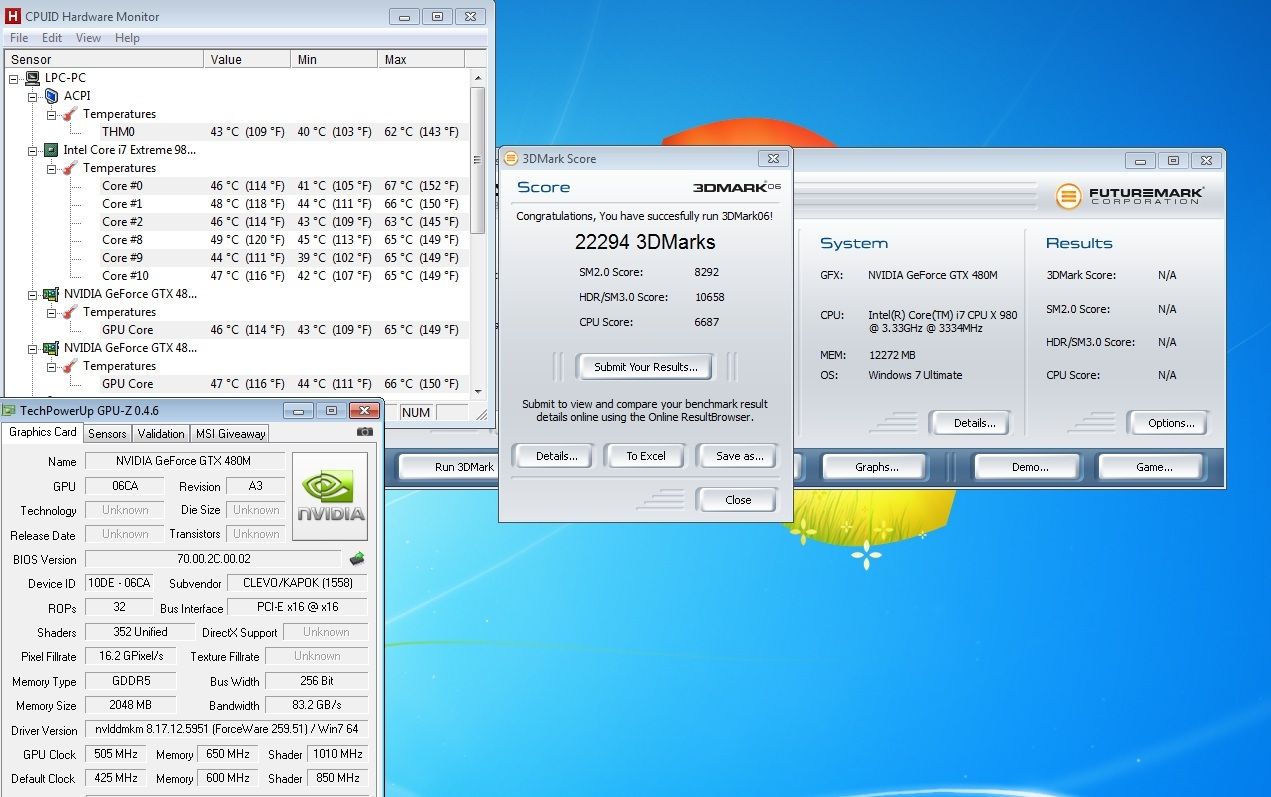The width and height of the screenshot is (1271, 797).
Task: Open the Edit menu in HWMonitor
Action: point(52,38)
